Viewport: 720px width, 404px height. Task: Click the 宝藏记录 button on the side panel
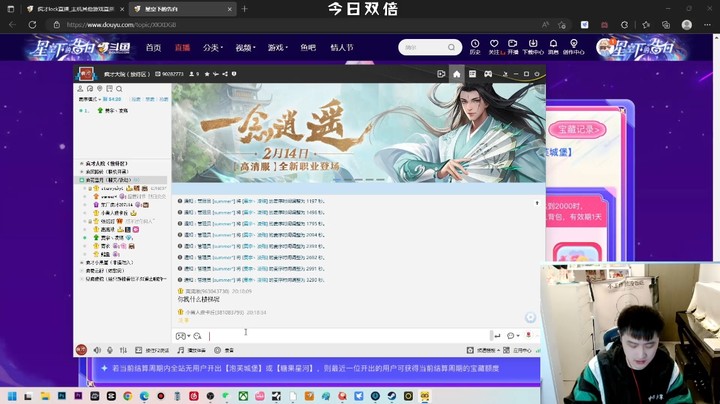[x=577, y=129]
